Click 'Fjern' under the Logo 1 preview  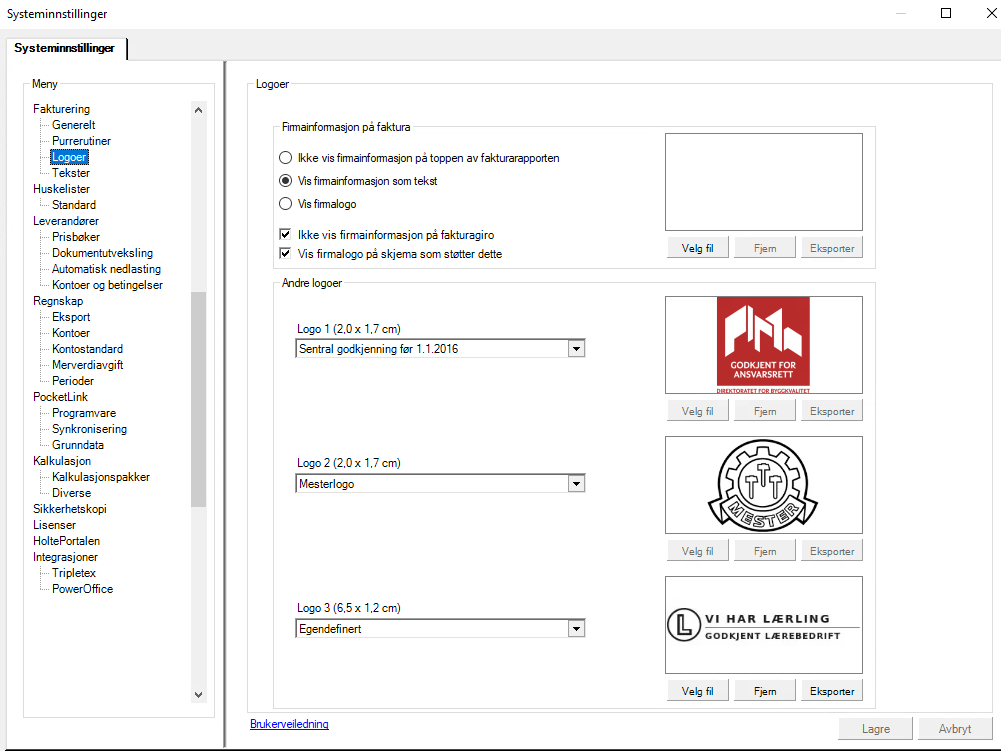765,411
